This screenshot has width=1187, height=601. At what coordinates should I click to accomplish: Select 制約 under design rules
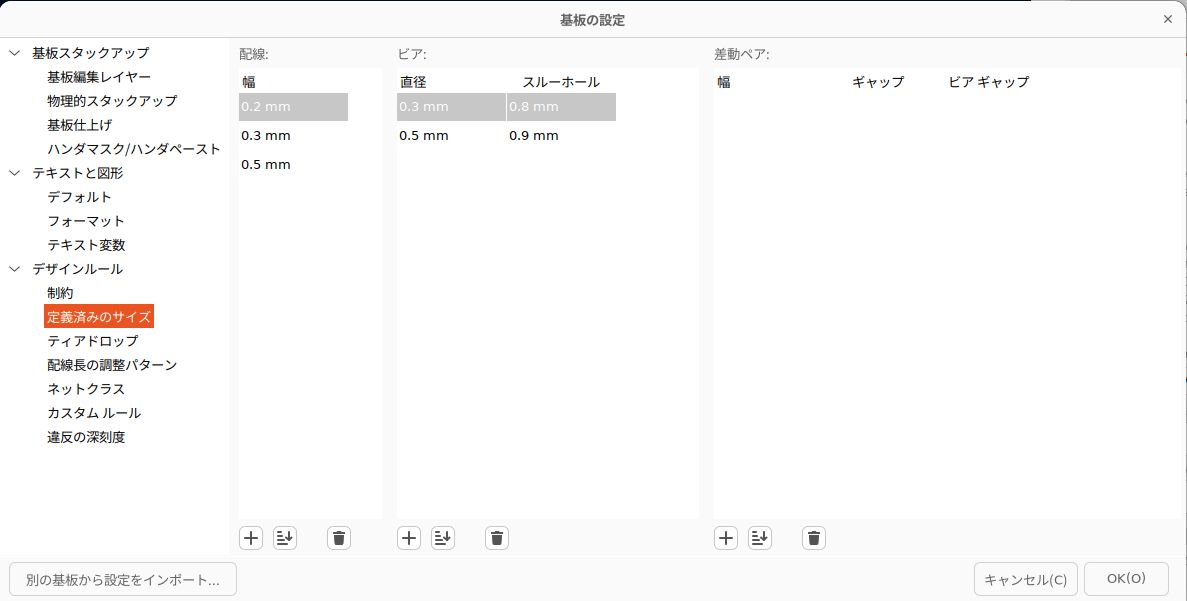60,293
